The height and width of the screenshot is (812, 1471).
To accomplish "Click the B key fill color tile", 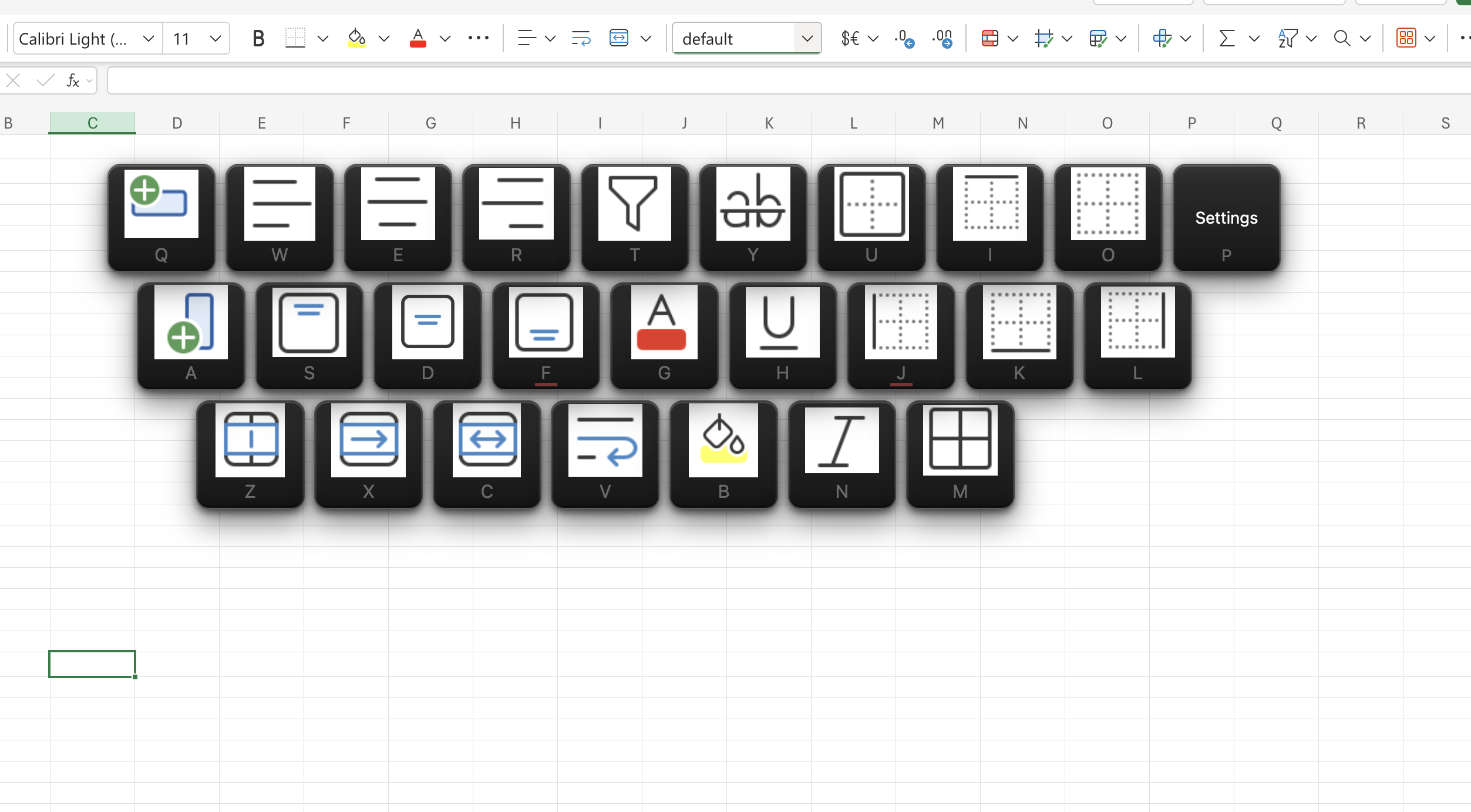I will click(x=723, y=454).
